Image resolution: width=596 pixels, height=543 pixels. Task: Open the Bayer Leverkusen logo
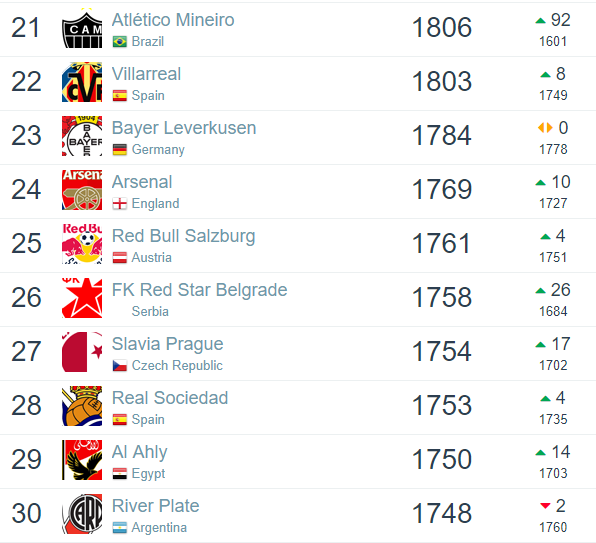pyautogui.click(x=82, y=136)
